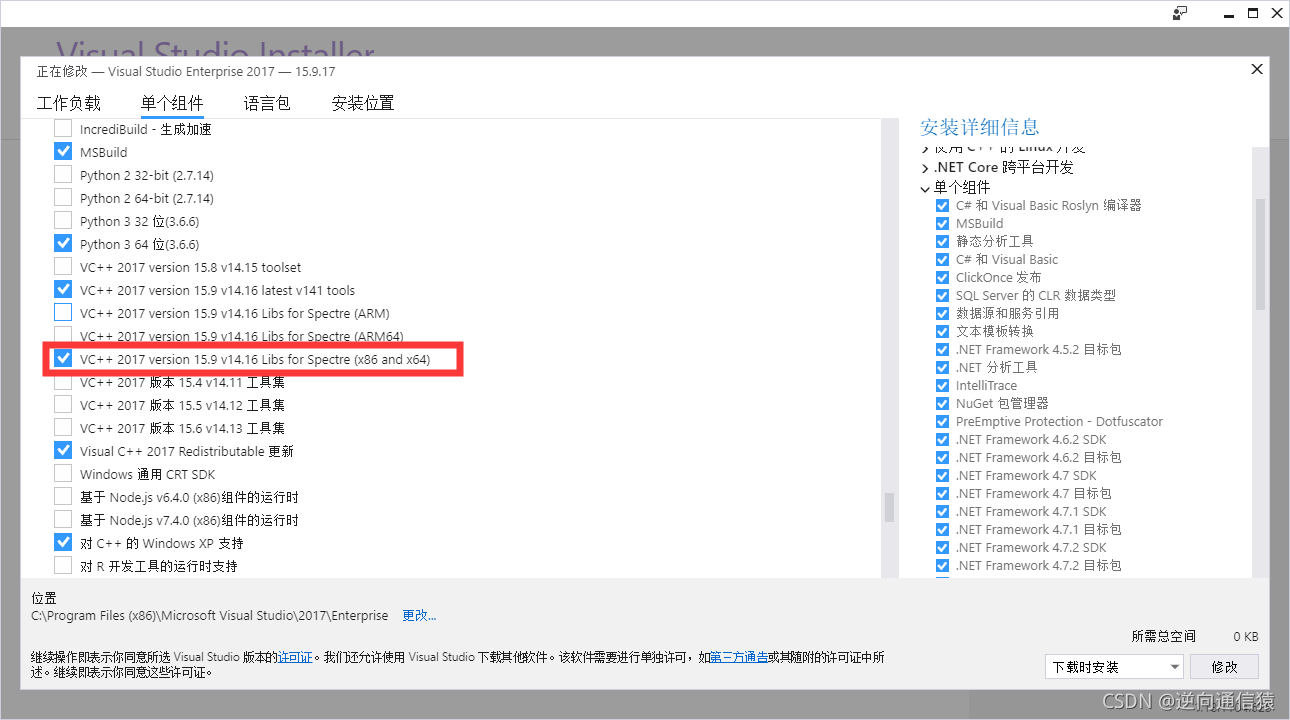Uncheck .NET Framework 4.7.2 目标包

click(942, 565)
